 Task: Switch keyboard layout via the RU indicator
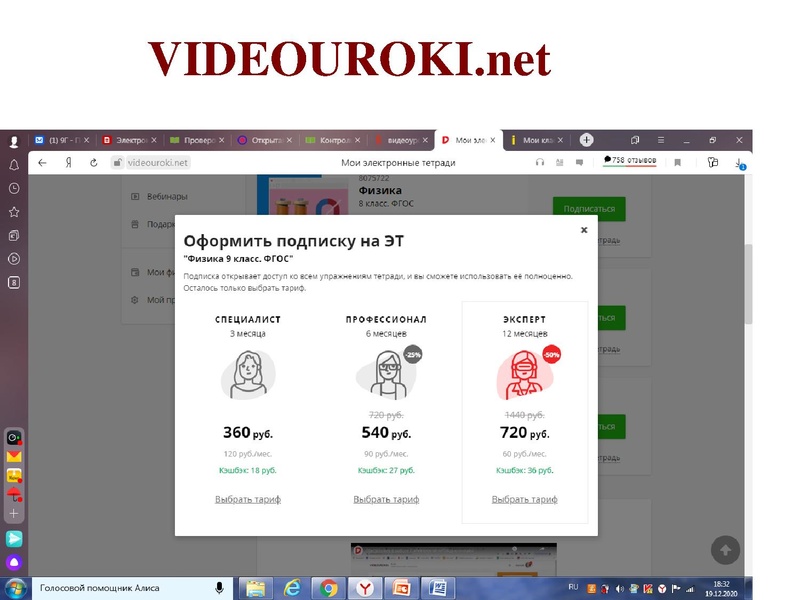(573, 588)
